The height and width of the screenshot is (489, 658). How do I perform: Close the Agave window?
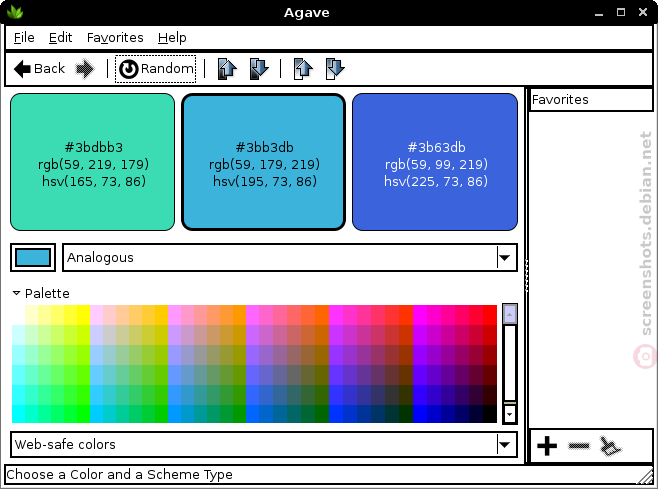tap(642, 12)
